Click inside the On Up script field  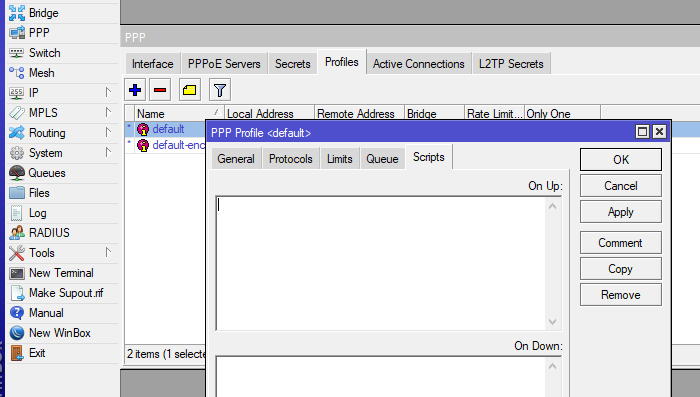(x=380, y=263)
